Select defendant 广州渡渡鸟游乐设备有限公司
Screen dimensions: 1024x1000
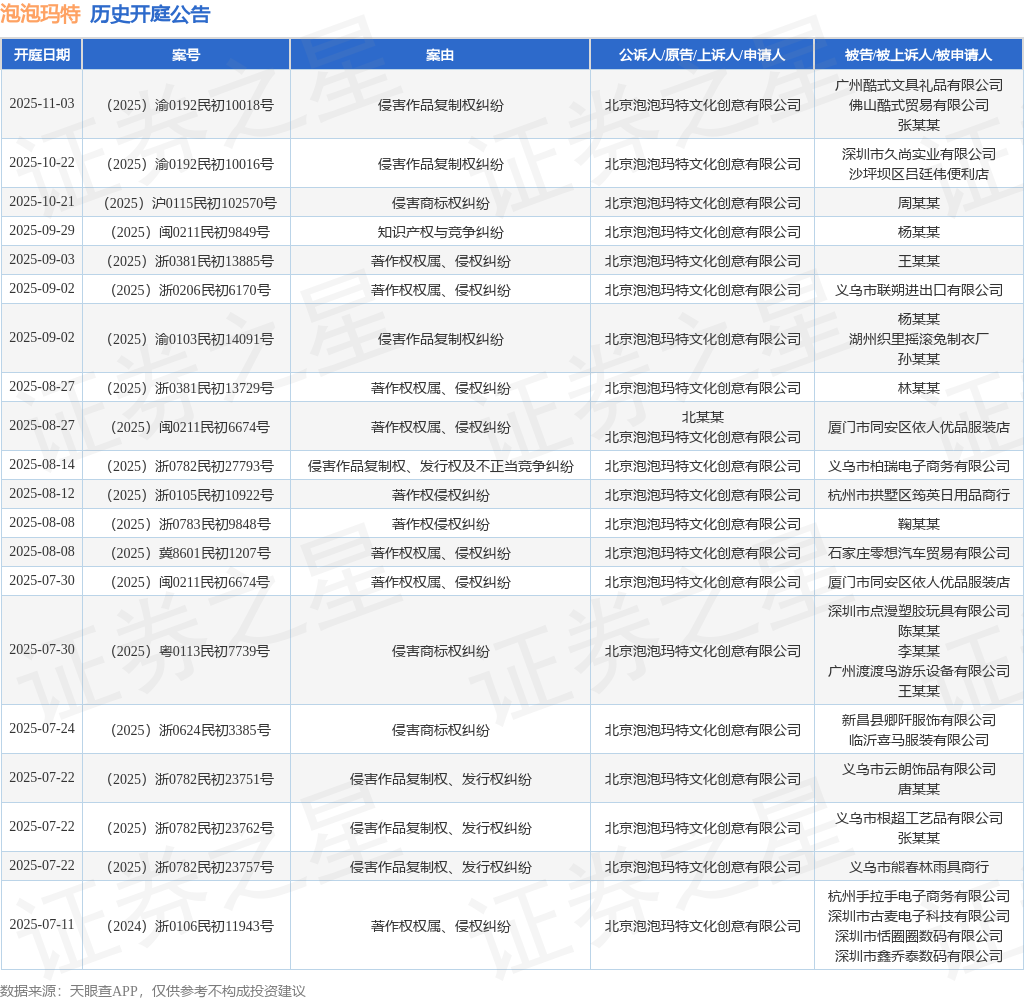pyautogui.click(x=918, y=671)
